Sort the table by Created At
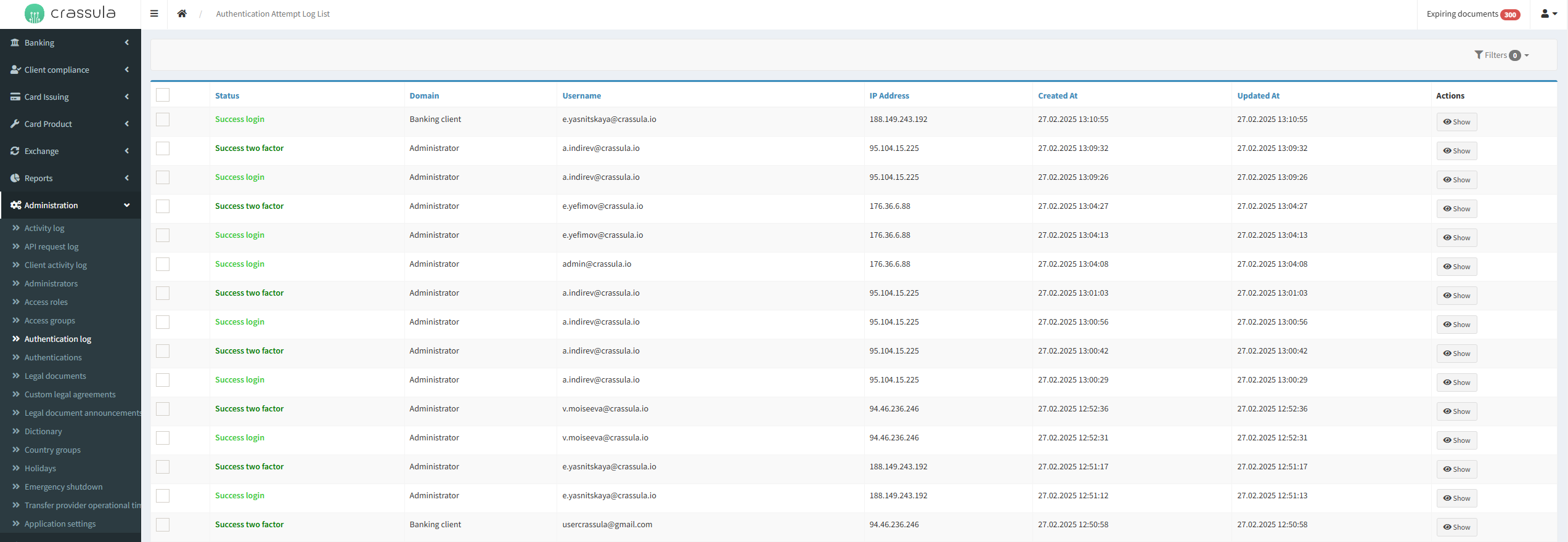The width and height of the screenshot is (1568, 542). click(1057, 95)
